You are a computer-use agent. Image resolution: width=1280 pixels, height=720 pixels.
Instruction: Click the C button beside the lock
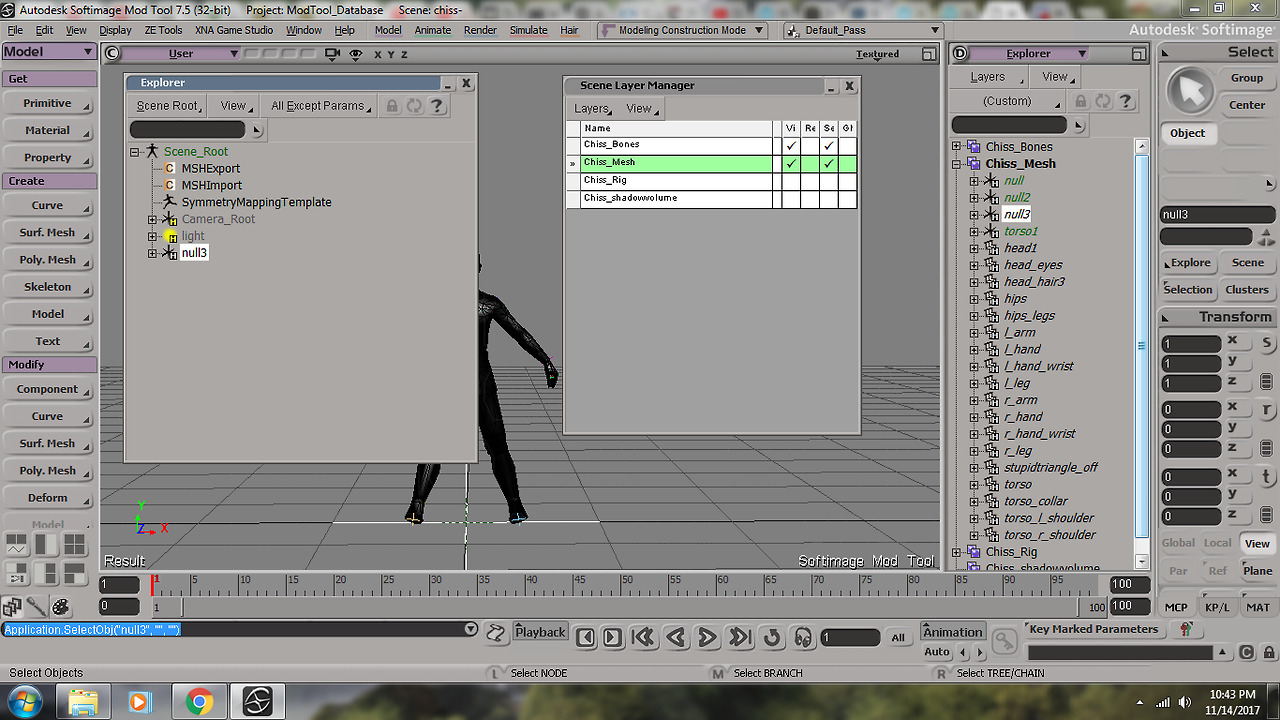(x=1246, y=653)
